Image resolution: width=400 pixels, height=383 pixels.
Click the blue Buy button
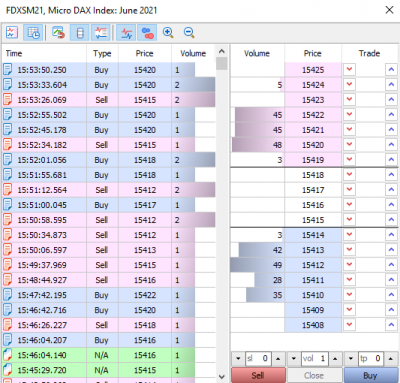coord(370,375)
